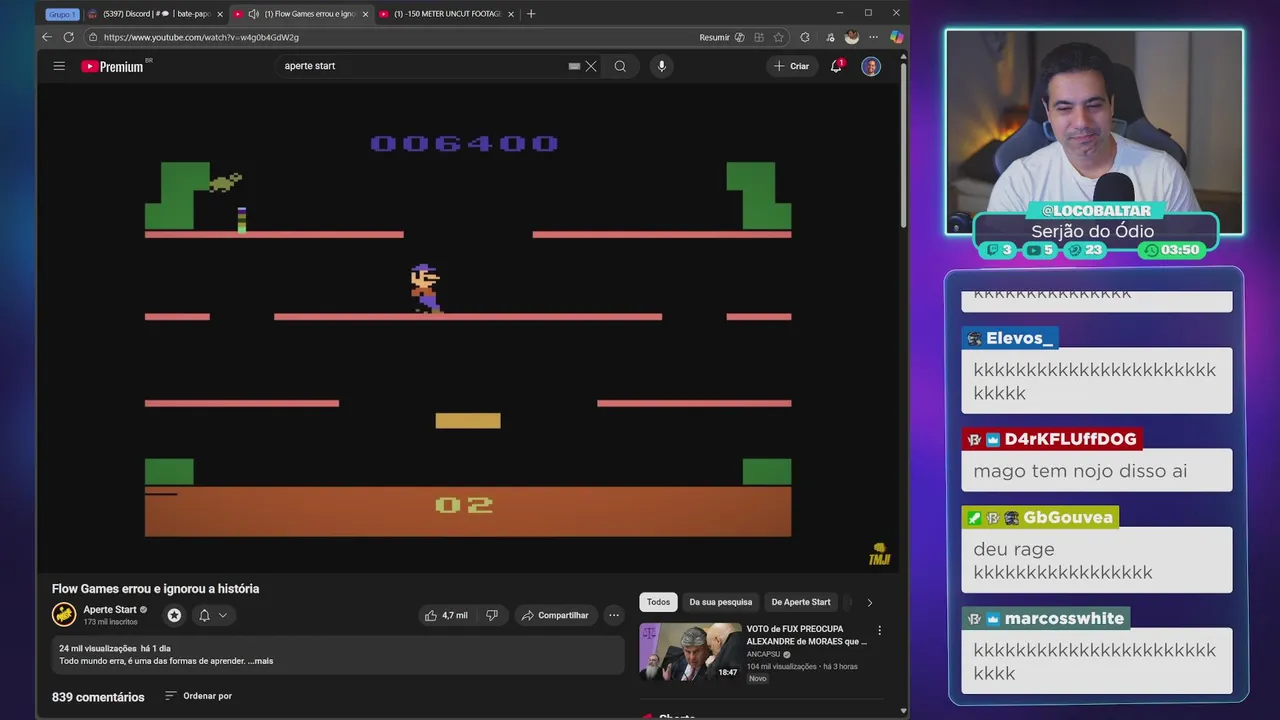Open split screen icon in address bar
The image size is (1280, 720).
click(760, 37)
